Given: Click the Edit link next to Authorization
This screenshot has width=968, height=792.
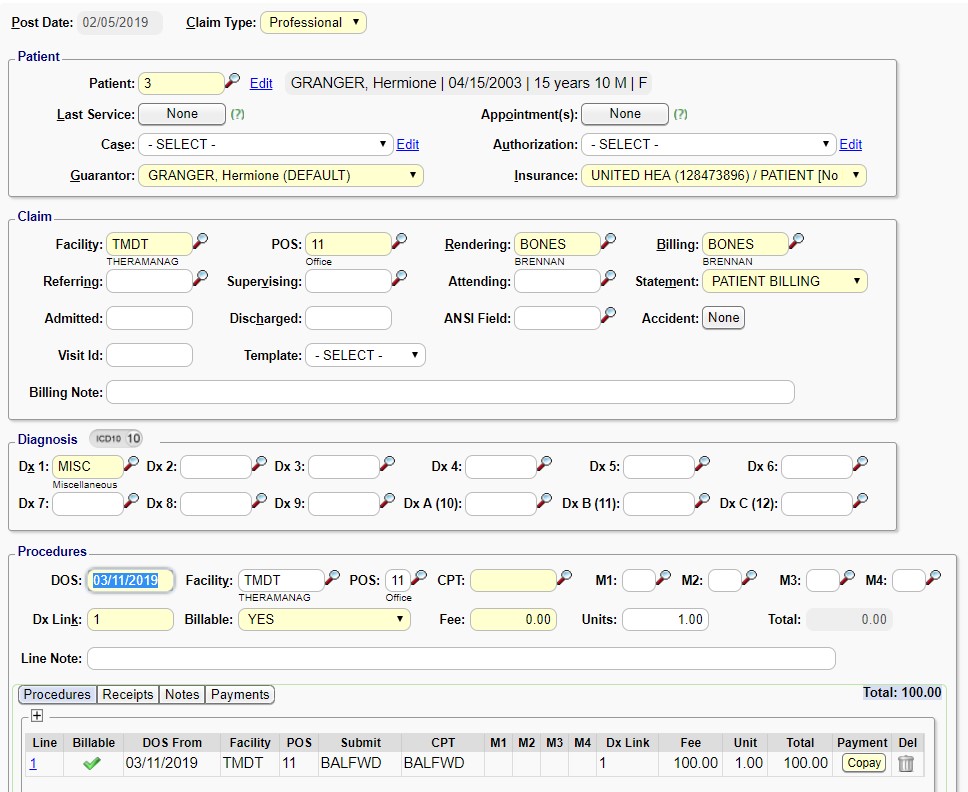Looking at the screenshot, I should point(850,145).
